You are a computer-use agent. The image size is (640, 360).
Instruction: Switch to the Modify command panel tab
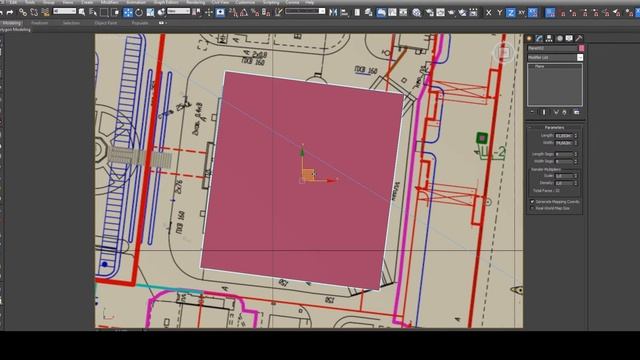(x=539, y=38)
